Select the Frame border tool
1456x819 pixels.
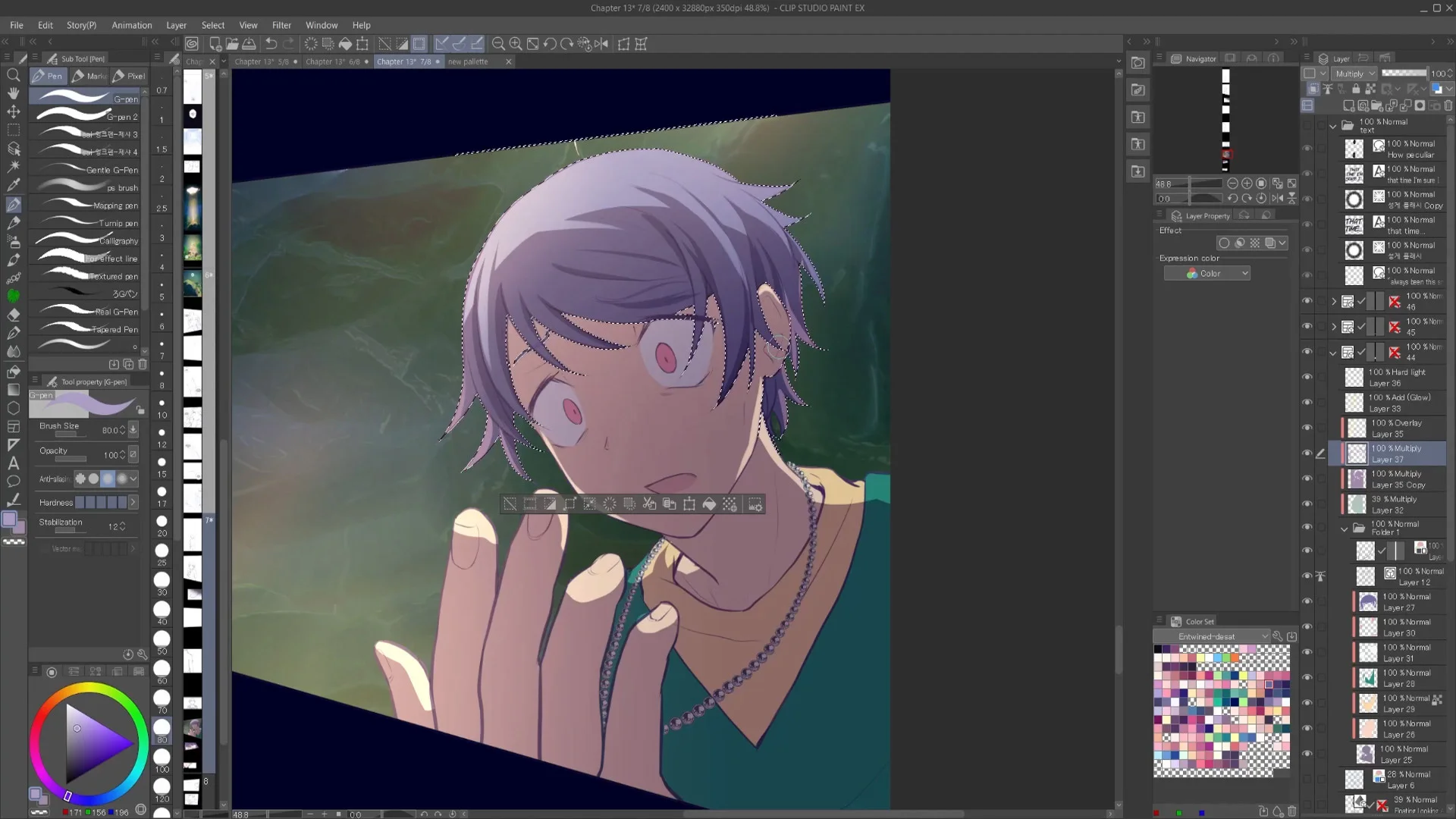pyautogui.click(x=14, y=427)
